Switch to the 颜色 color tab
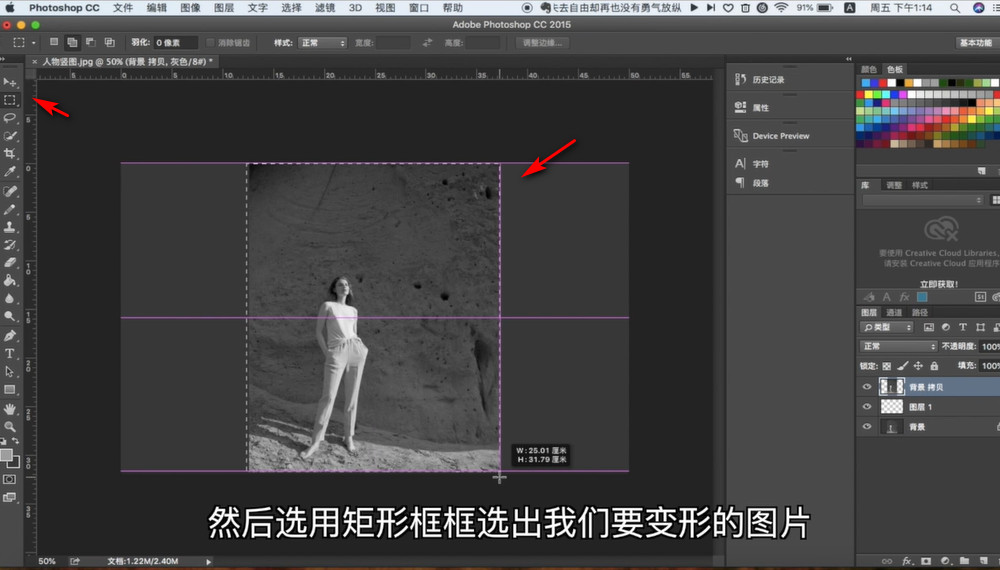 point(869,69)
